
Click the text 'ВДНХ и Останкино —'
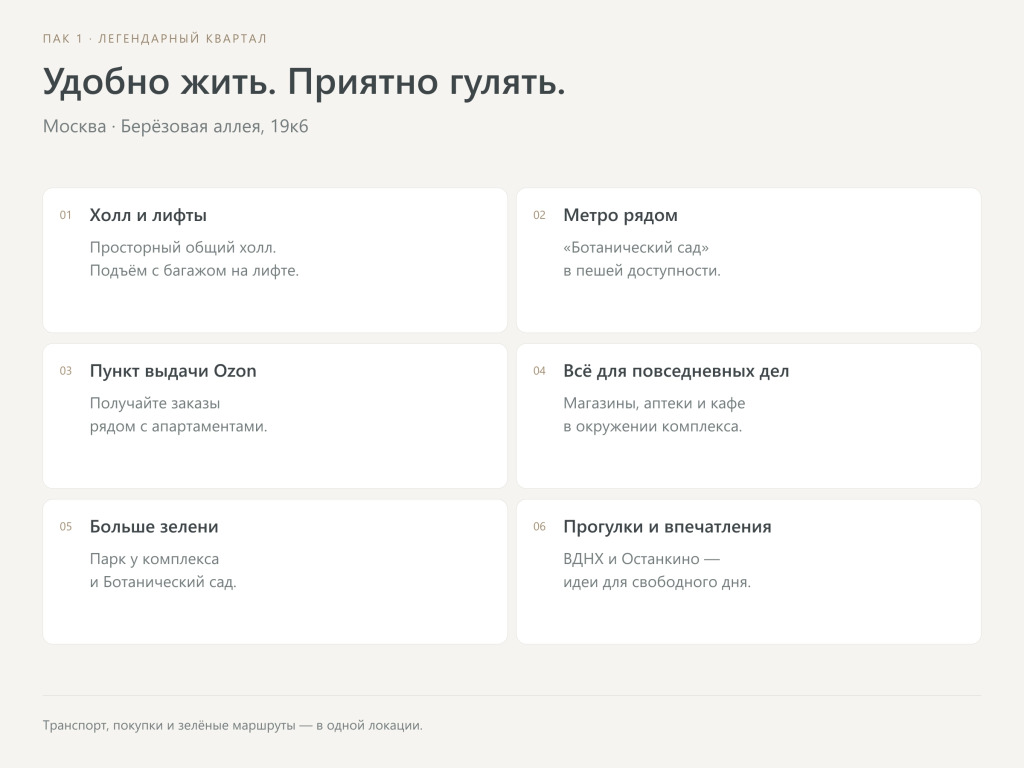click(x=641, y=559)
